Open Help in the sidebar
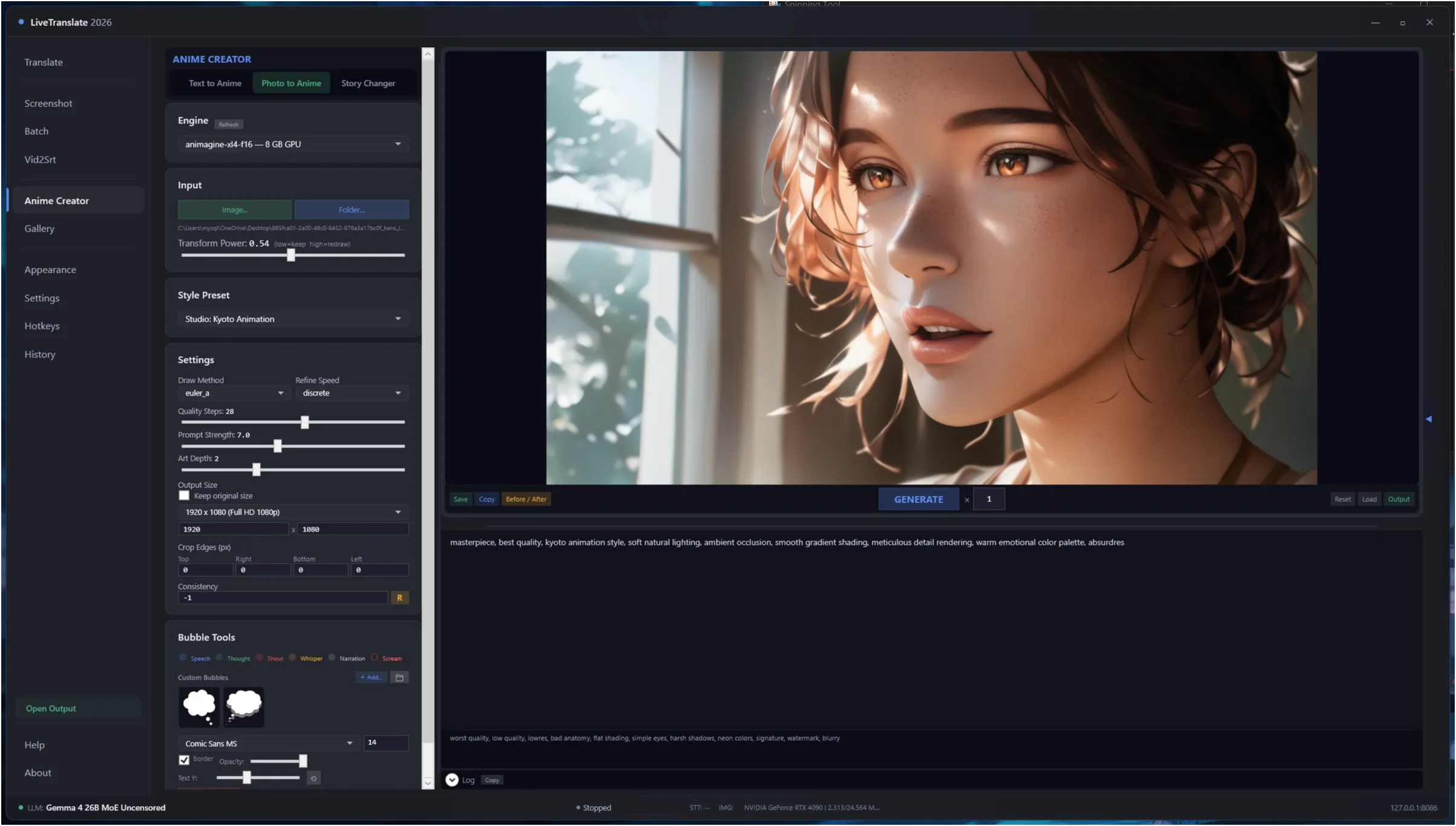Image resolution: width=1456 pixels, height=826 pixels. pos(34,745)
